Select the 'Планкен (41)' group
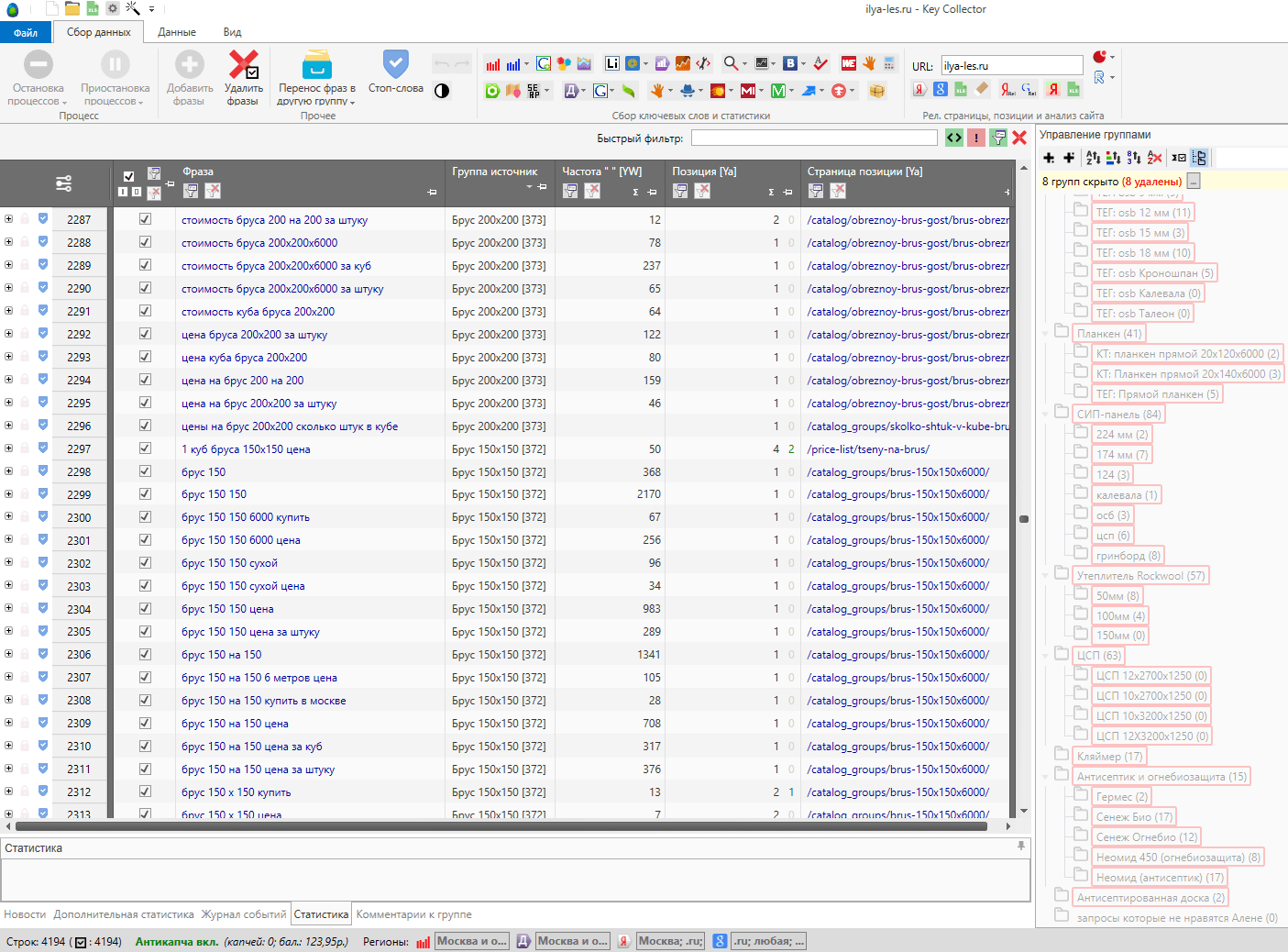This screenshot has width=1288, height=952. pos(1108,334)
